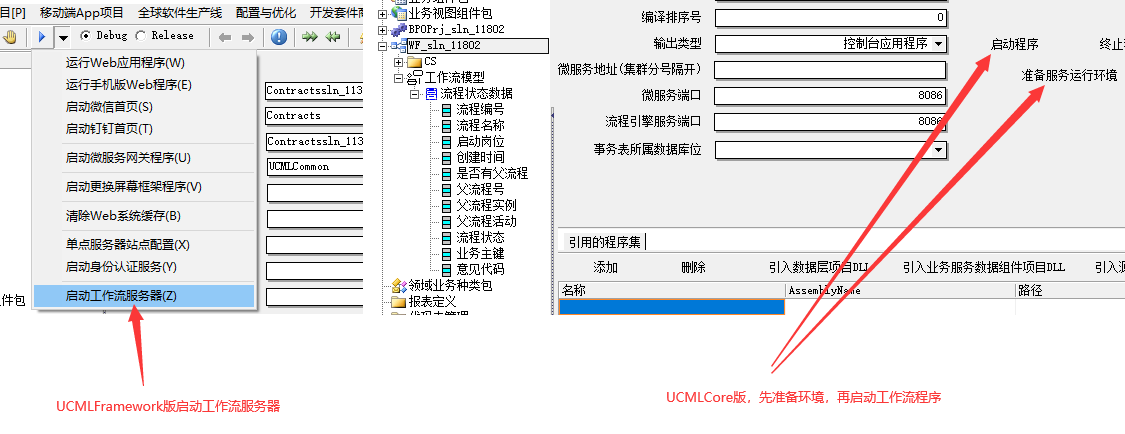Click the 启动岗位 field icon
This screenshot has height=434, width=1125.
click(446, 141)
